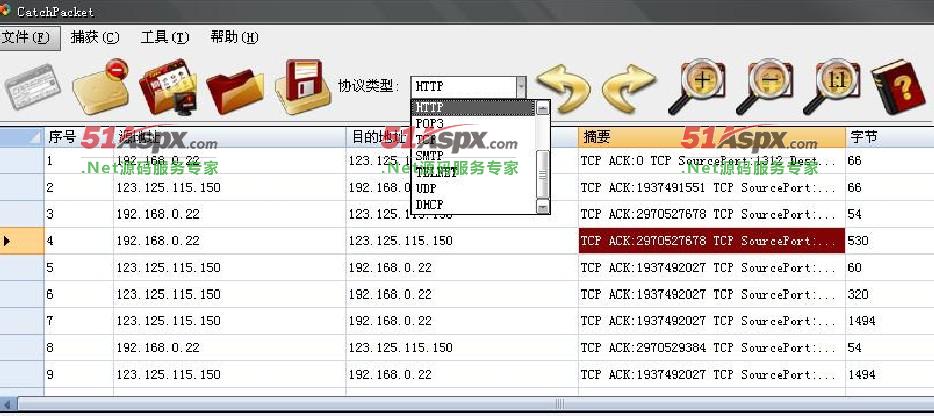
Task: Click destination 123.125.115.150 in row 4
Action: 462,241
